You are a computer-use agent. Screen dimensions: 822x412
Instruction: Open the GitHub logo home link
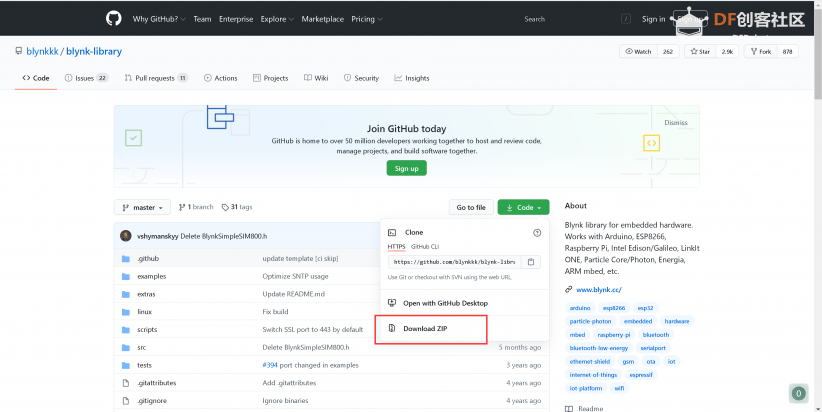[114, 18]
